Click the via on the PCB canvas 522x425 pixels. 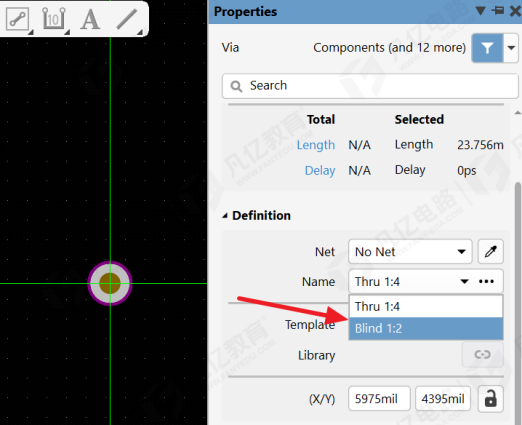[x=110, y=283]
